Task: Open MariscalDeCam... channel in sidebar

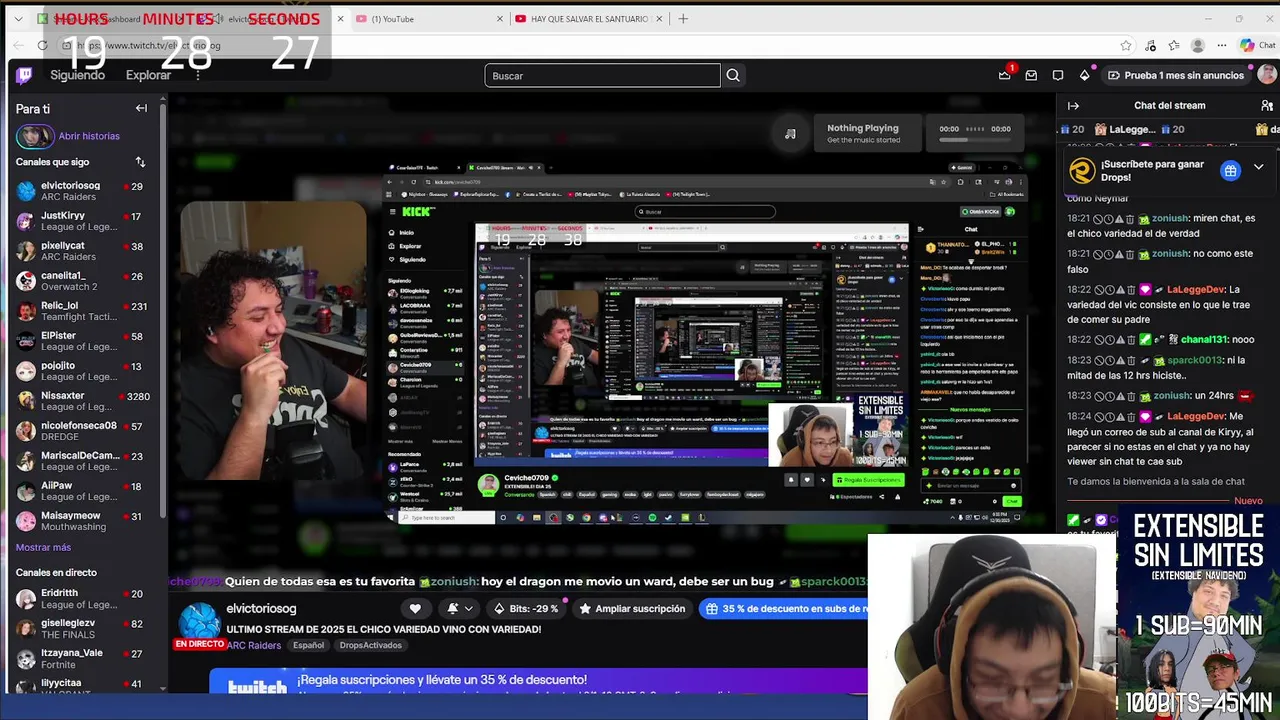Action: [83, 461]
